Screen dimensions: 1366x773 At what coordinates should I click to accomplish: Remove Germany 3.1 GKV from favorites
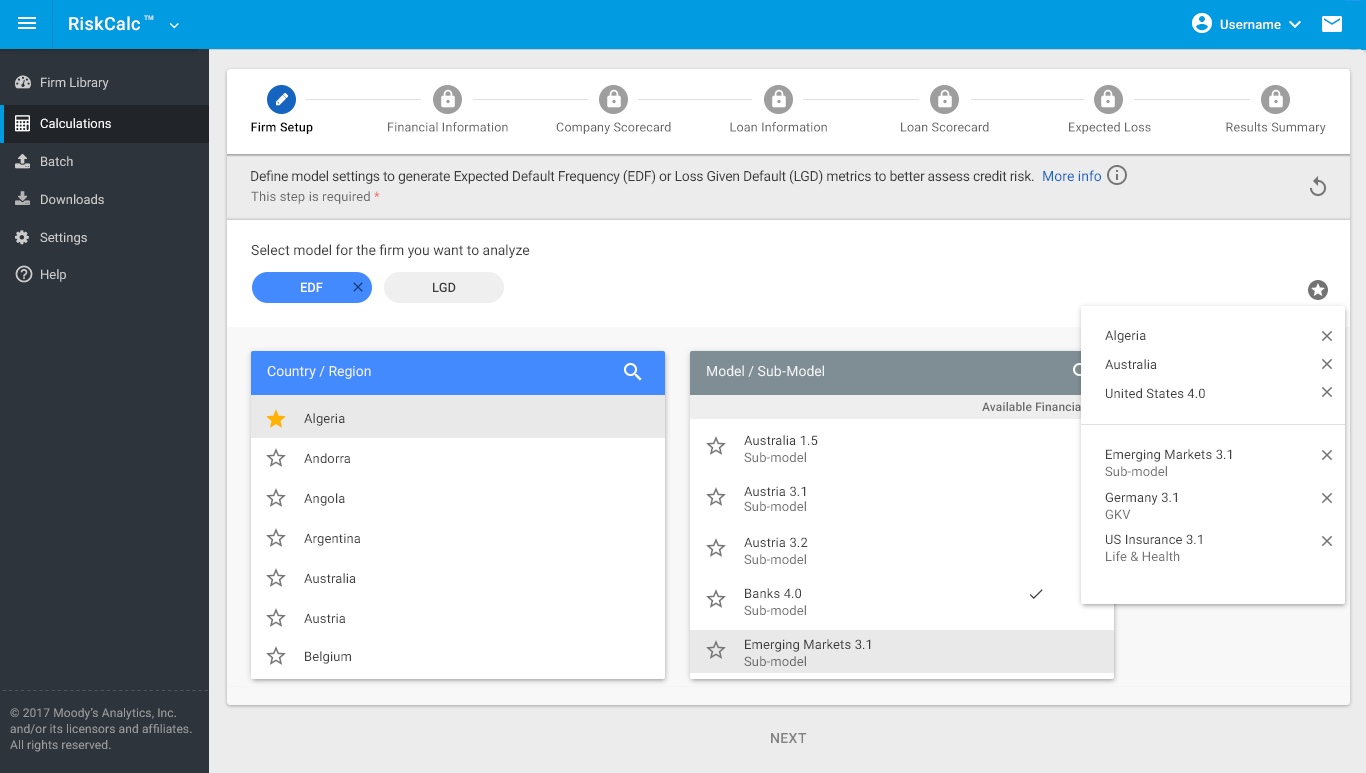coord(1327,498)
